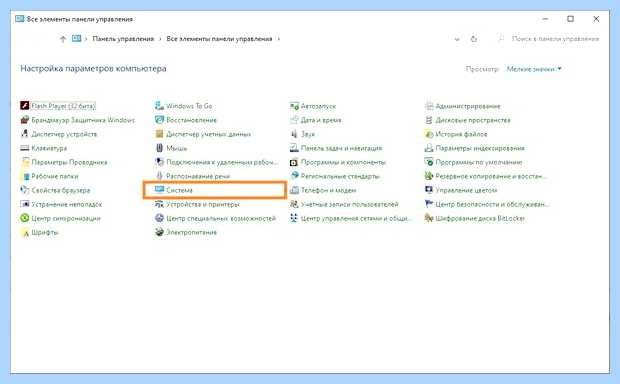
Task: Open the Центр синхронизации icon
Action: pyautogui.click(x=25, y=218)
